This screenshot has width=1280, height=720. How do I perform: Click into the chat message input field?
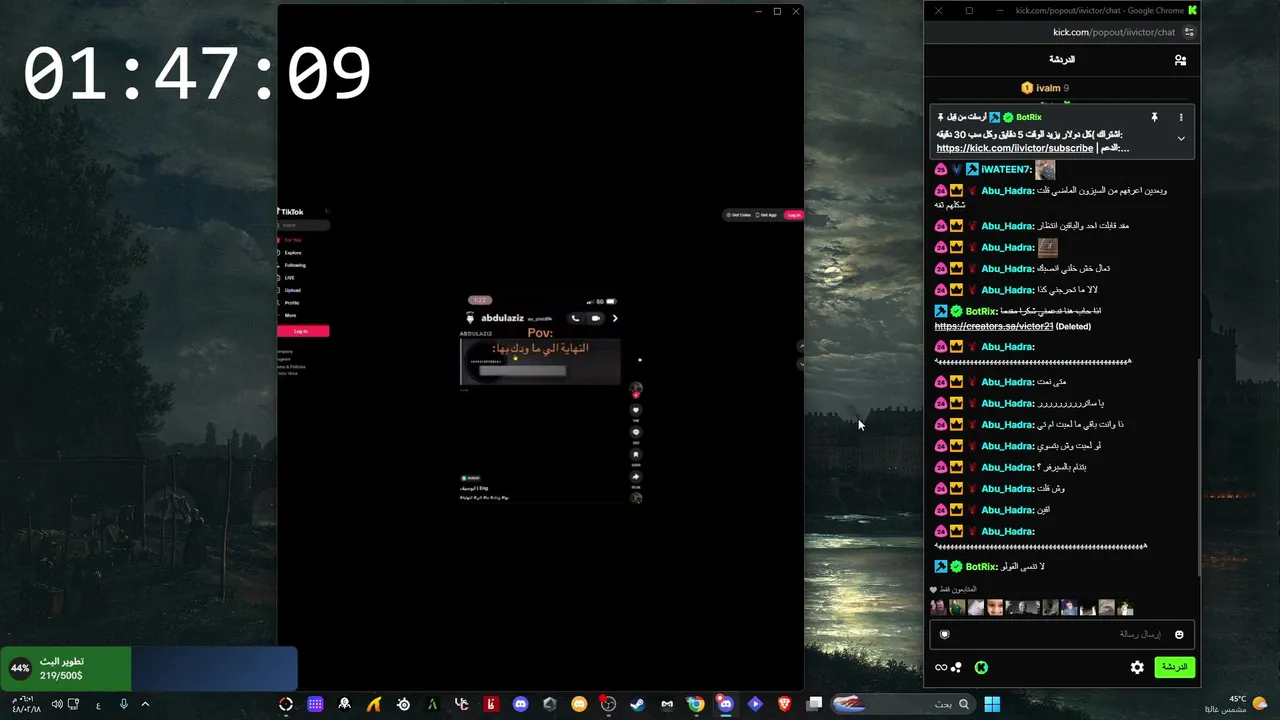coord(1062,634)
